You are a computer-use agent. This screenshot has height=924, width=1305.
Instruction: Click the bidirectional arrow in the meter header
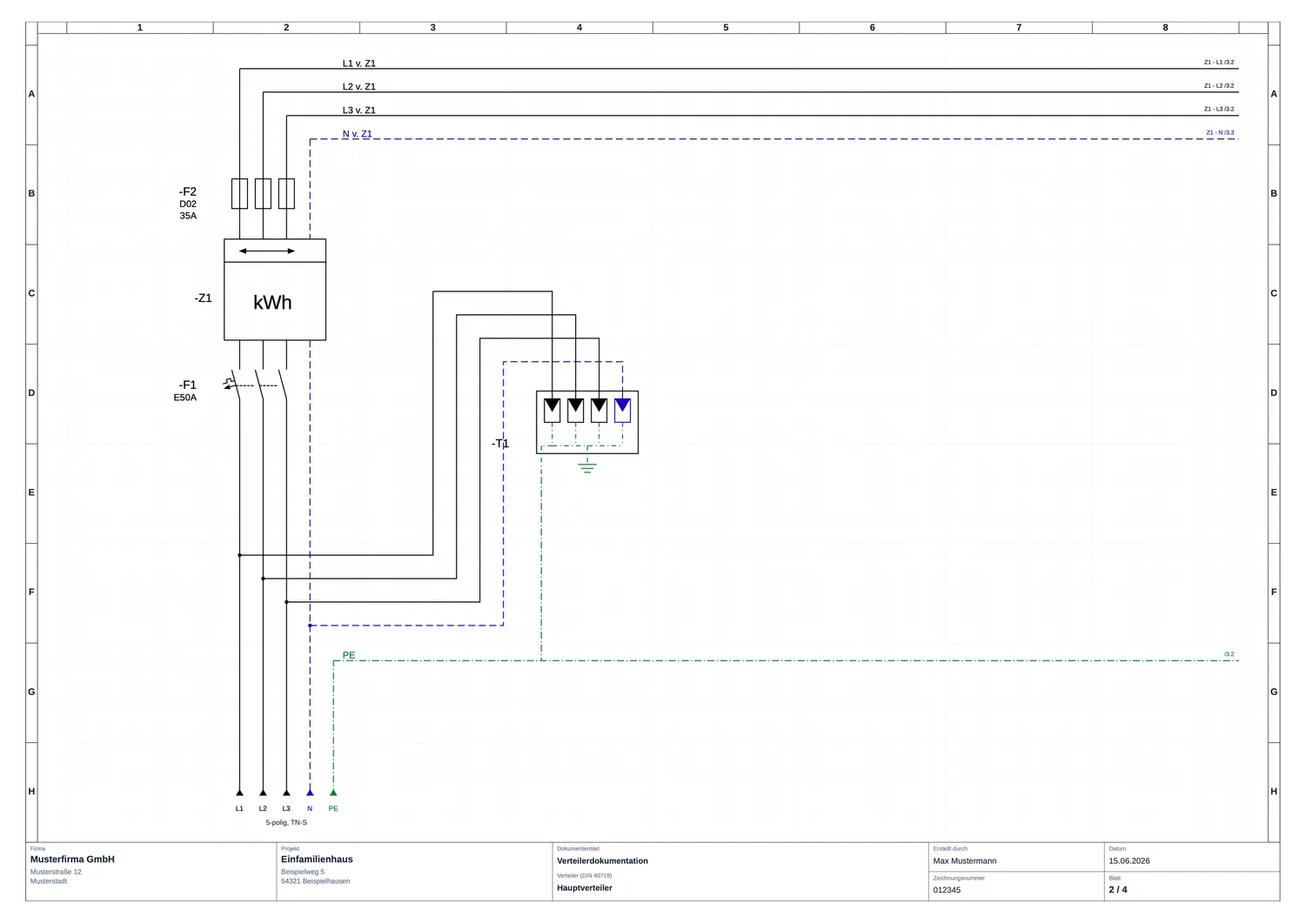(x=267, y=251)
